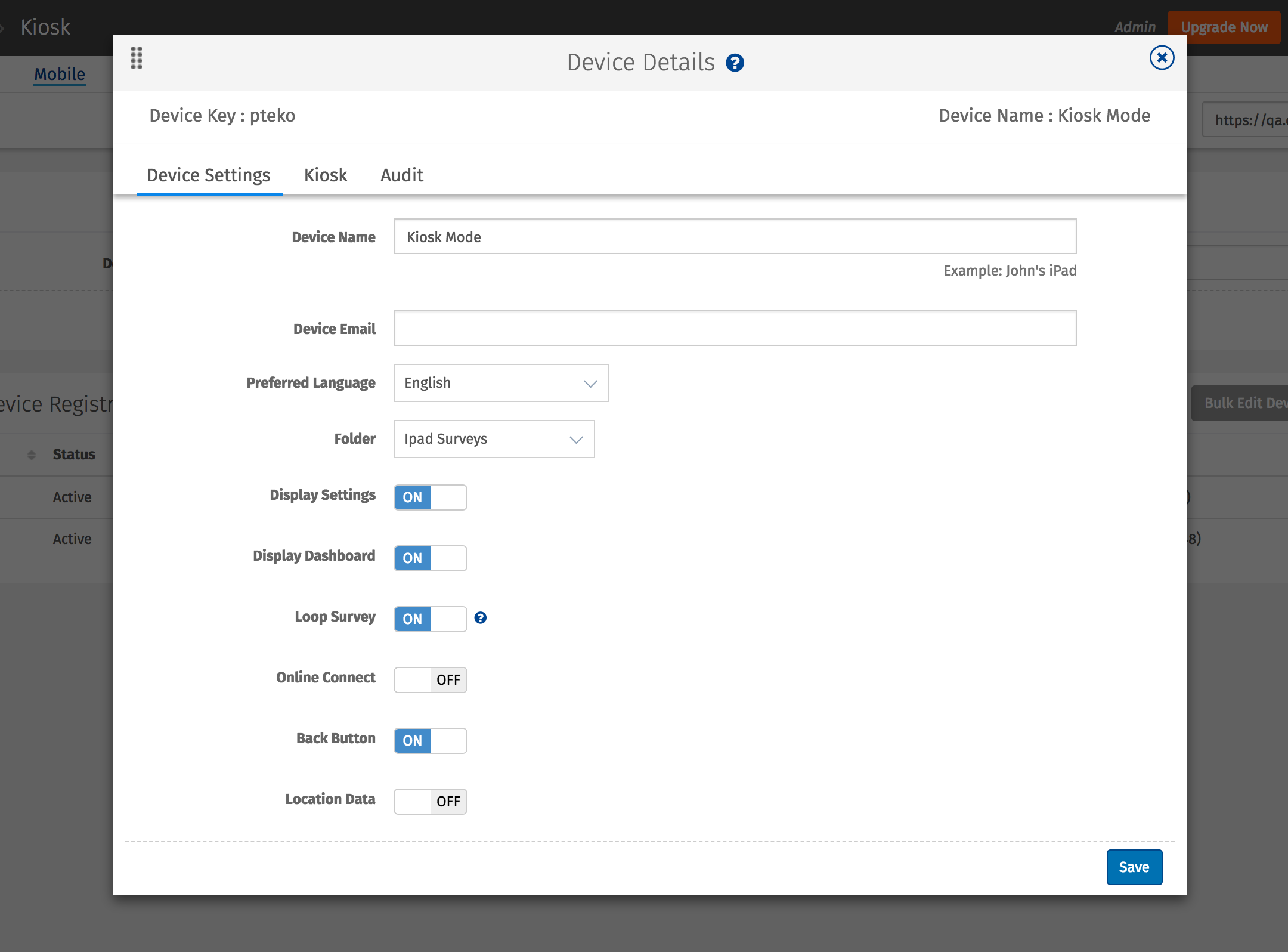Grab the drag handle on the dialog
The image size is (1288, 952).
point(136,58)
